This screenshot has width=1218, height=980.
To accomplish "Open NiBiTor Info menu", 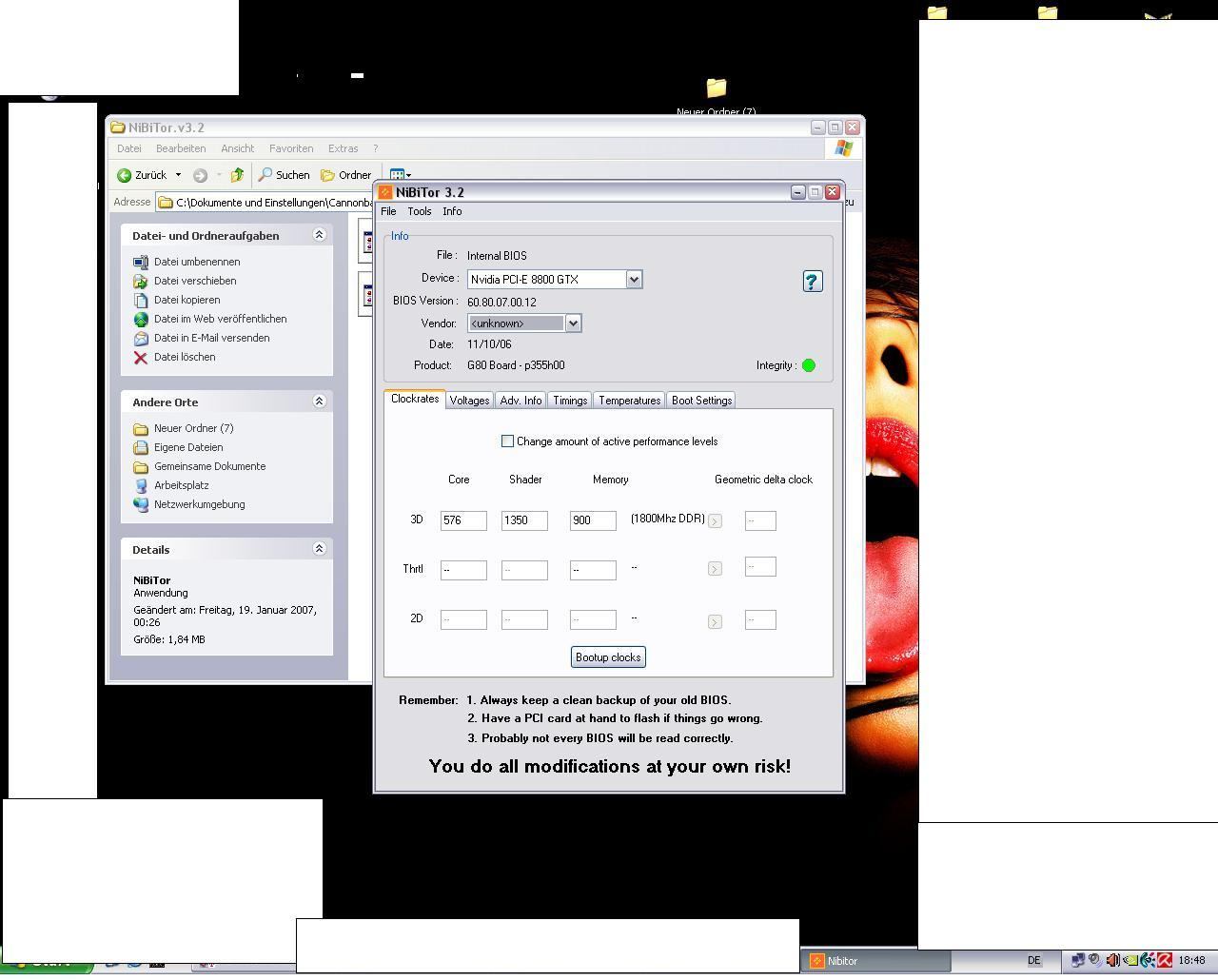I will coord(452,211).
